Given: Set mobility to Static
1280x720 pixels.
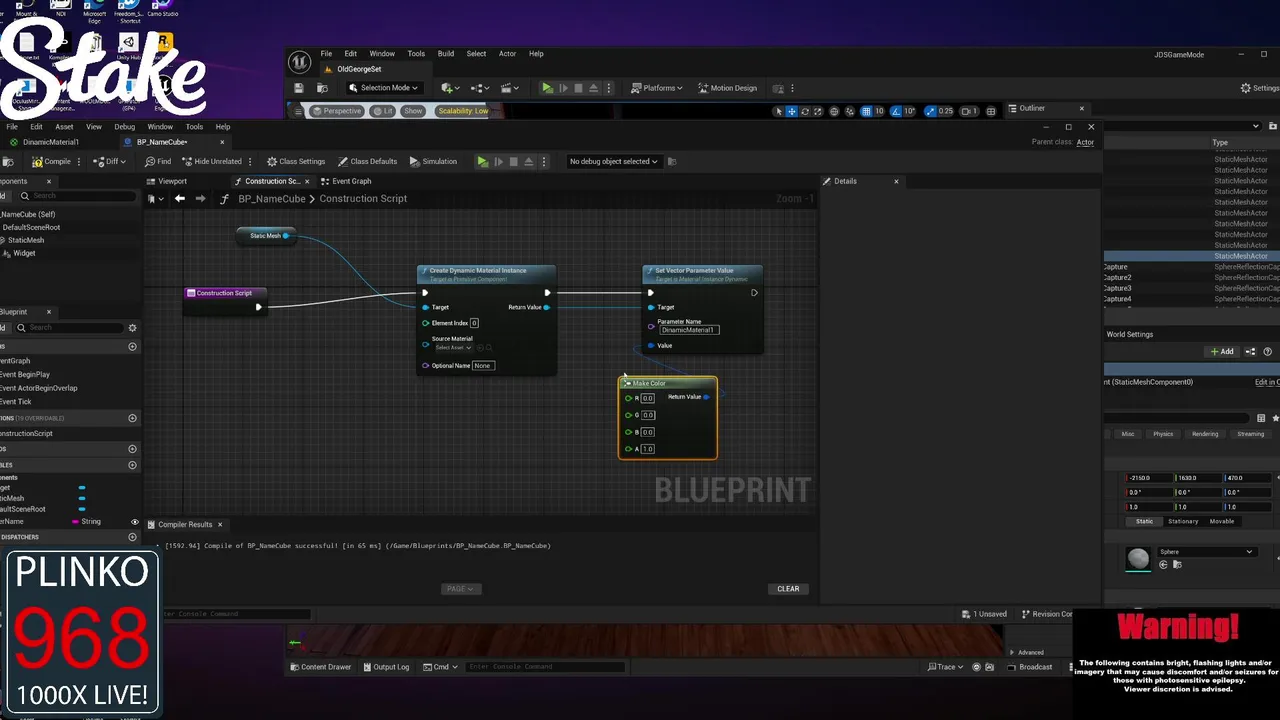Looking at the screenshot, I should [1144, 521].
